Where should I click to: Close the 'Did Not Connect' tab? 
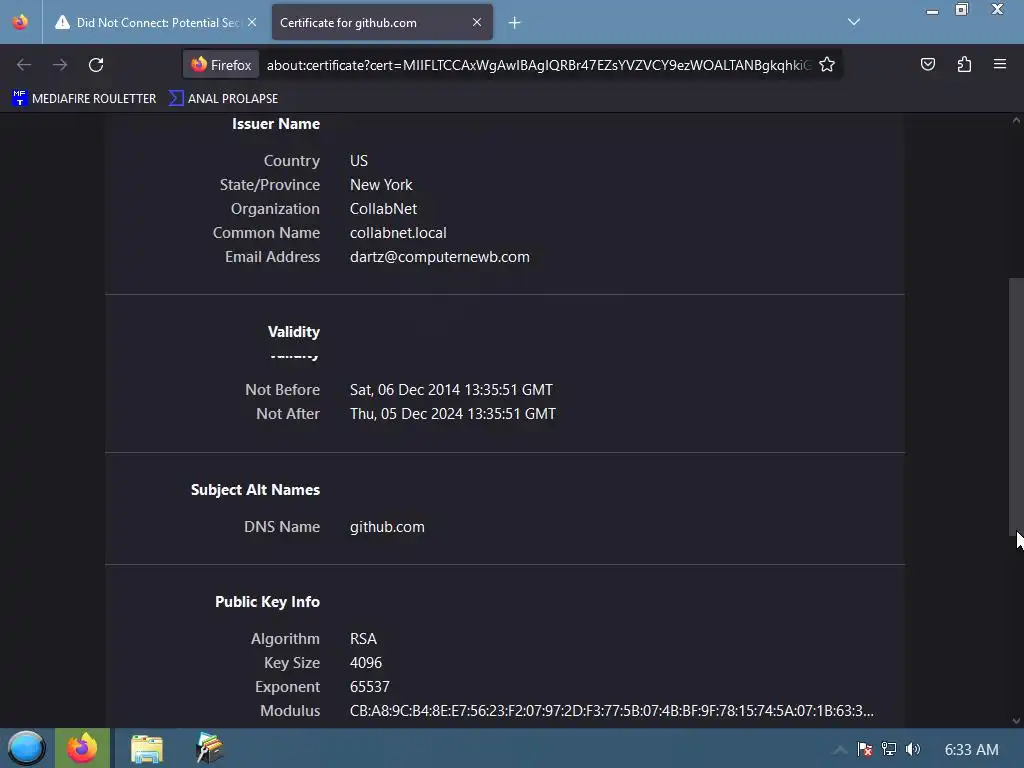252,22
